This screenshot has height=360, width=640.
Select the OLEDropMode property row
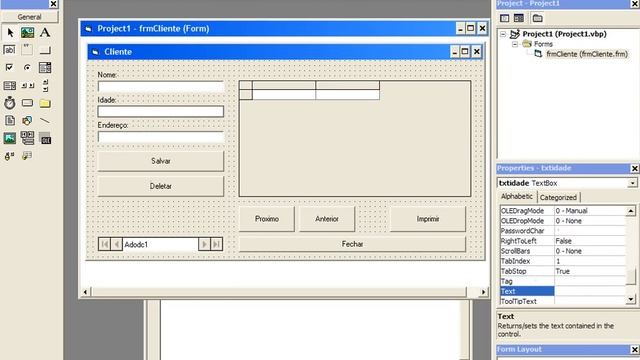pyautogui.click(x=563, y=221)
